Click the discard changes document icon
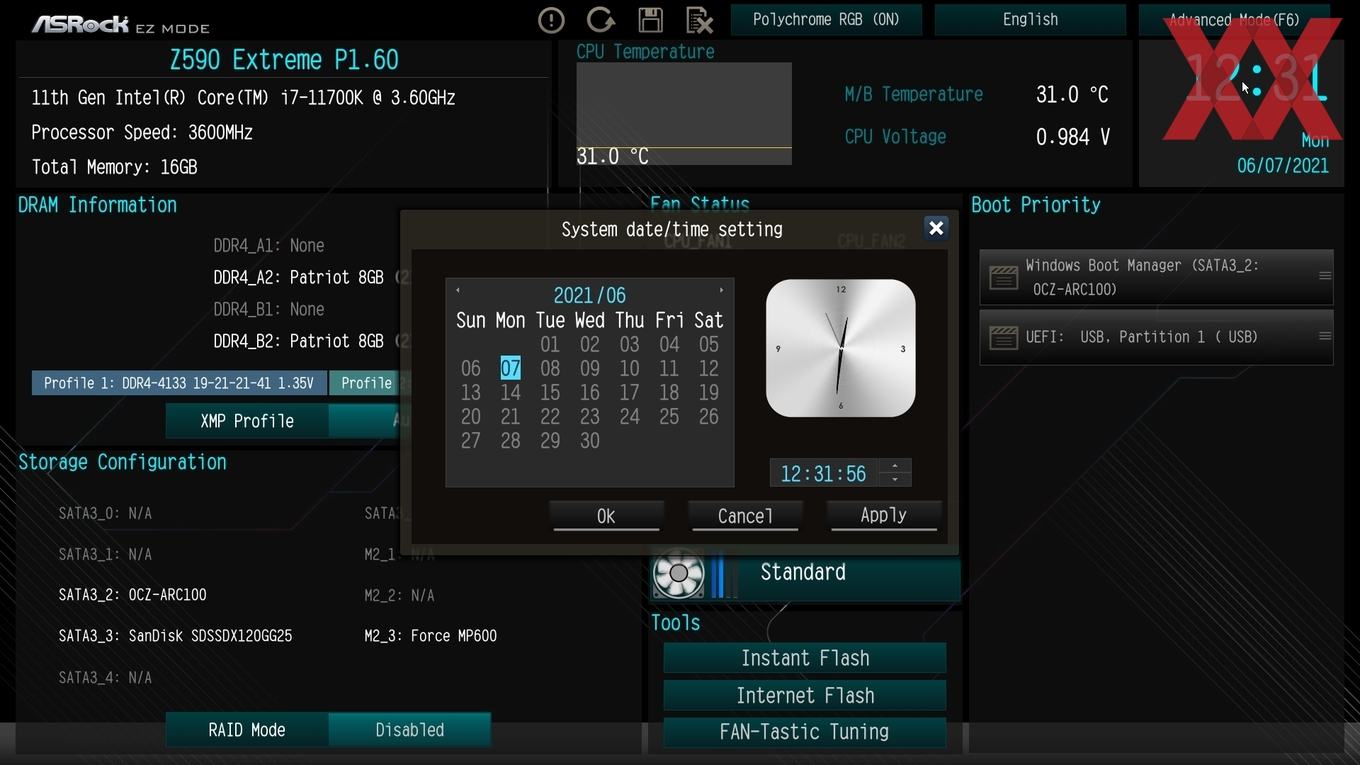This screenshot has width=1360, height=765. click(x=699, y=20)
